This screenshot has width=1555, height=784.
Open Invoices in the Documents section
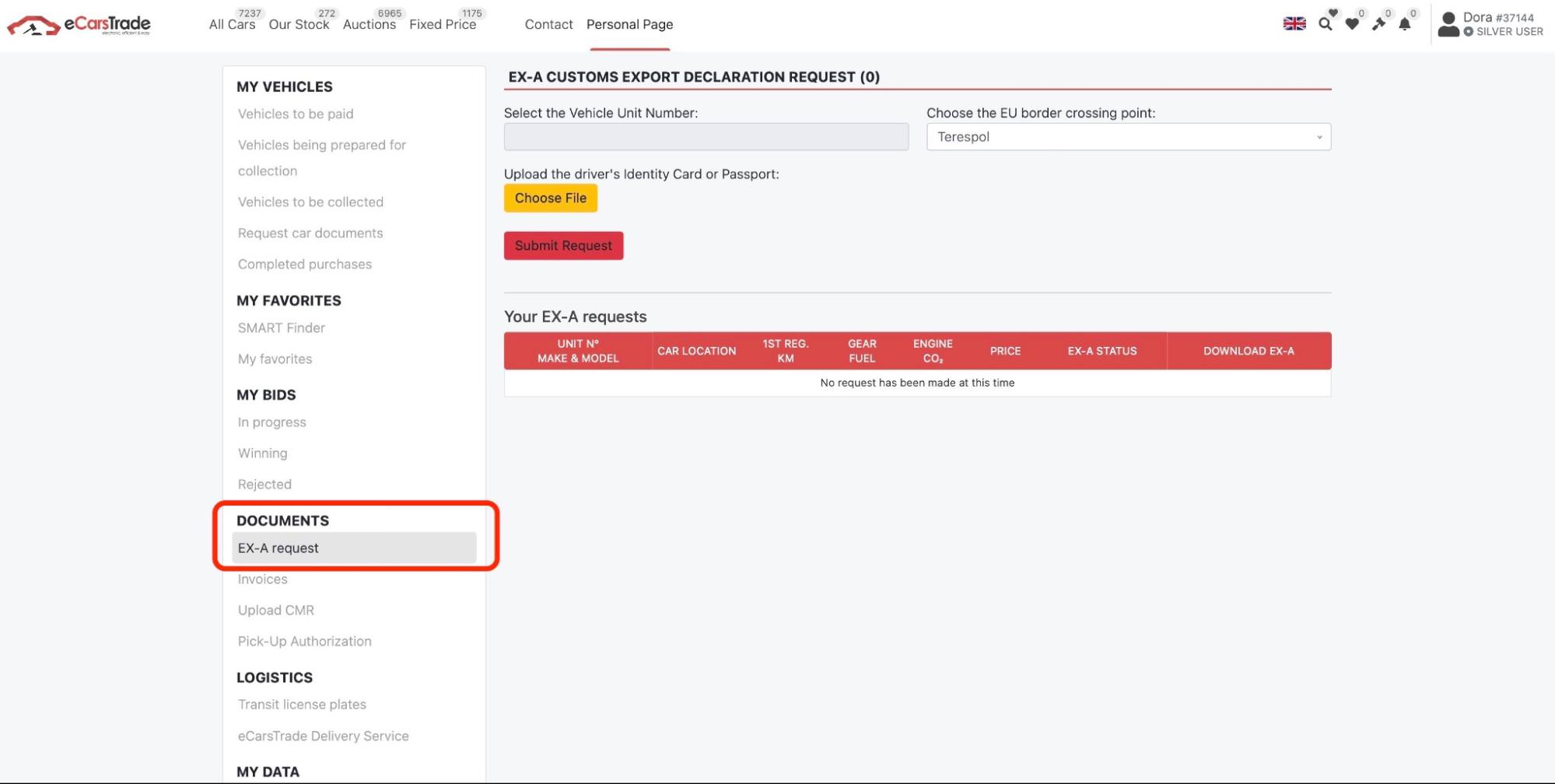coord(263,579)
